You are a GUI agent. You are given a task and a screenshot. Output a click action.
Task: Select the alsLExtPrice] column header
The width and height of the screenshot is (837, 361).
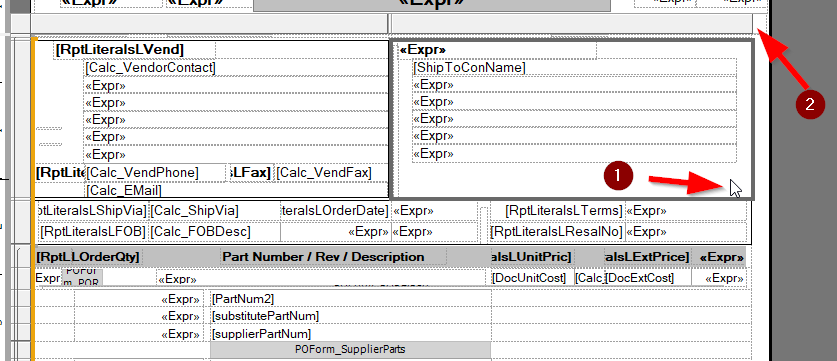[648, 257]
